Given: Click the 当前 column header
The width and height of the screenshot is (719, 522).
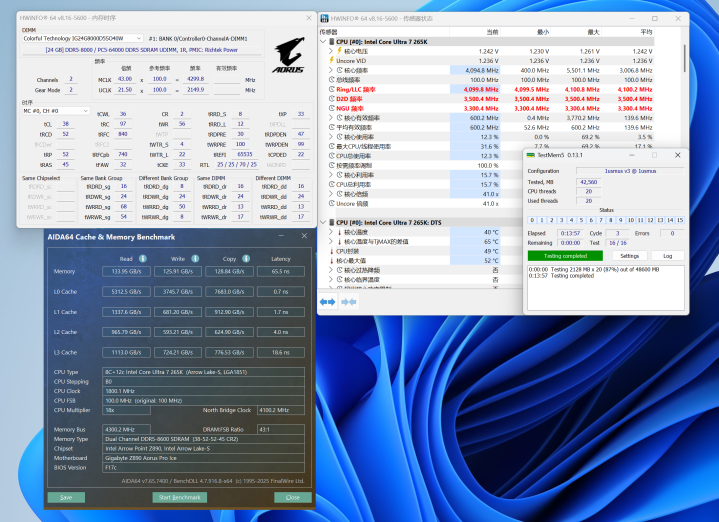Looking at the screenshot, I should tap(475, 32).
